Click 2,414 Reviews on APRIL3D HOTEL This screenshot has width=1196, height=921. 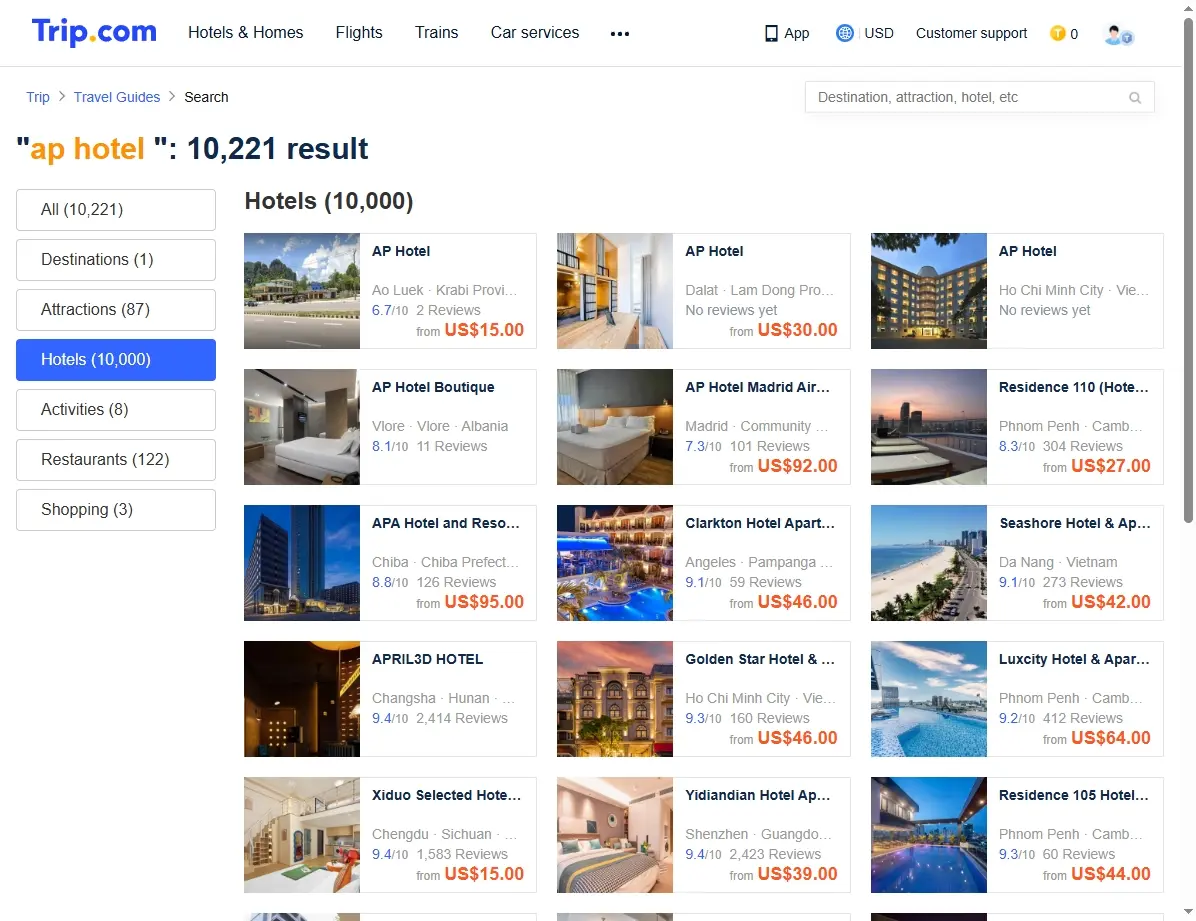click(461, 718)
